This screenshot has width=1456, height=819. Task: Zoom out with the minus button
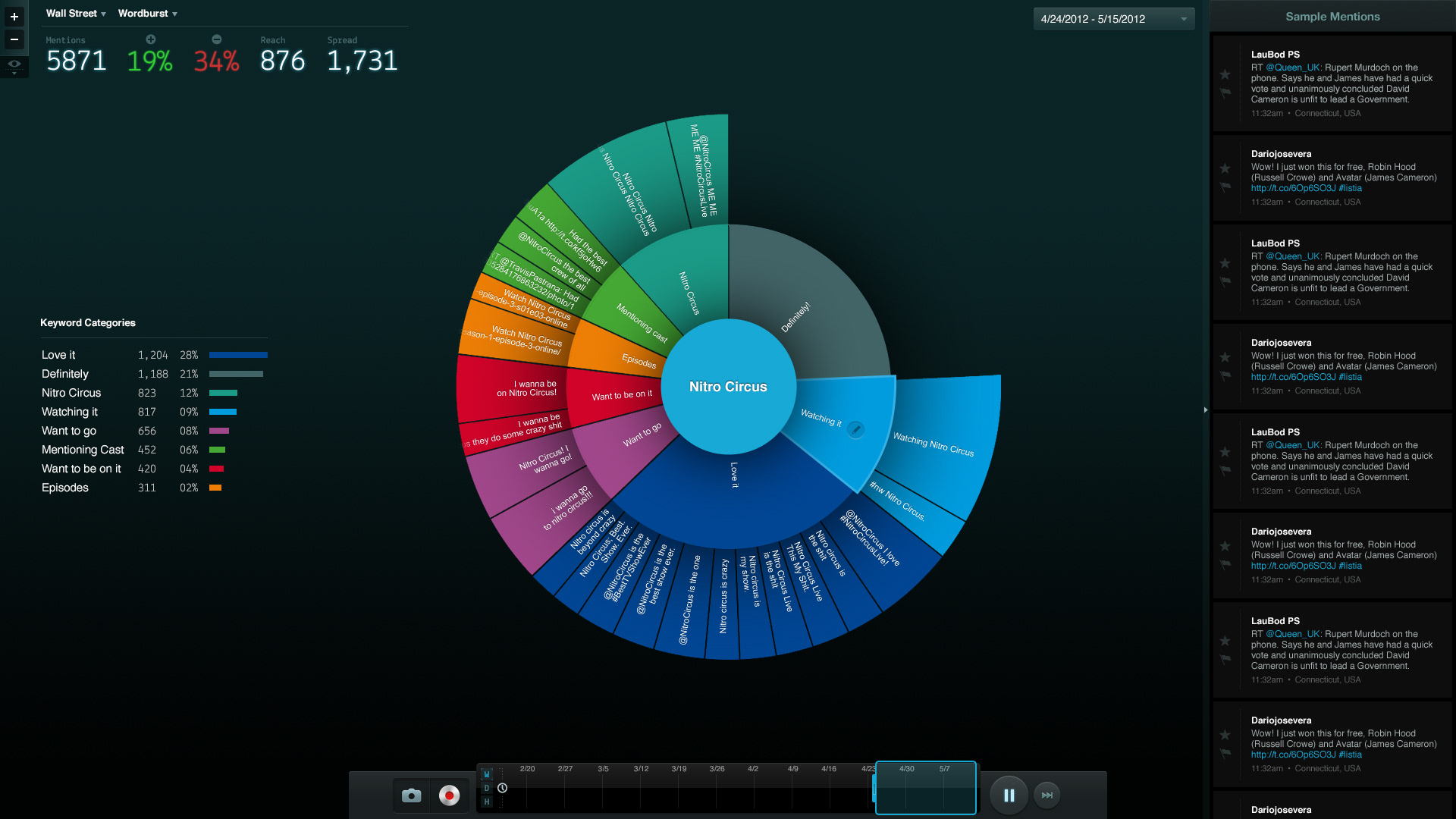14,39
